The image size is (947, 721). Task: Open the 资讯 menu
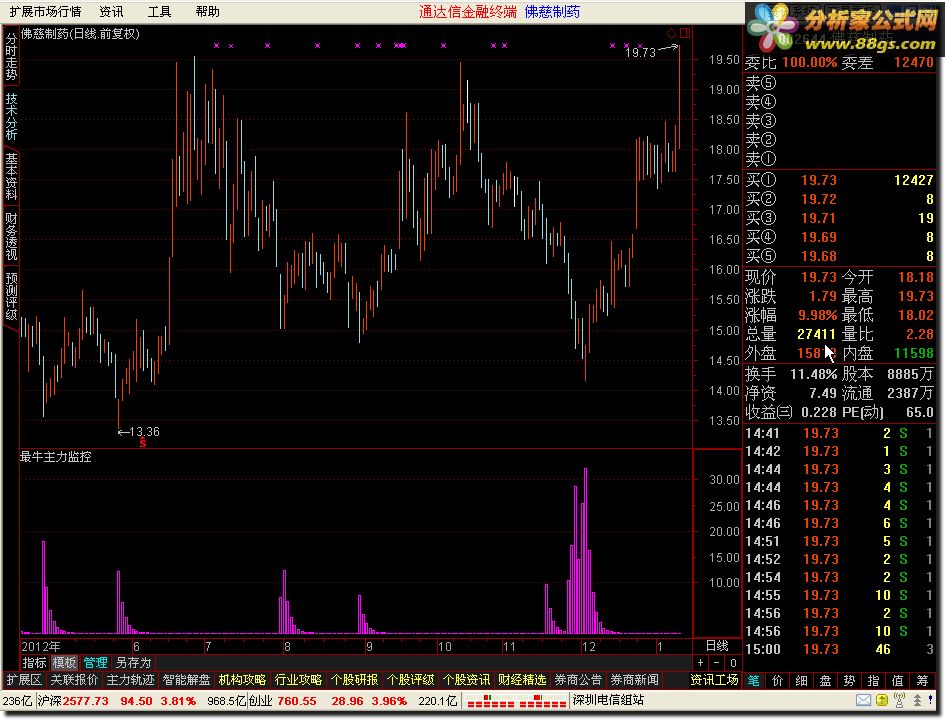click(x=111, y=11)
